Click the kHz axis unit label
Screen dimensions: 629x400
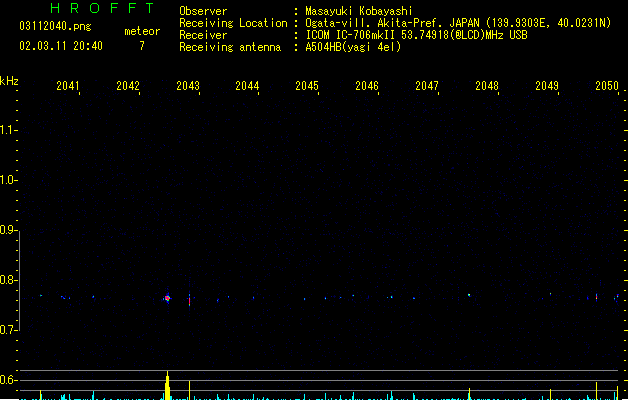pos(9,81)
